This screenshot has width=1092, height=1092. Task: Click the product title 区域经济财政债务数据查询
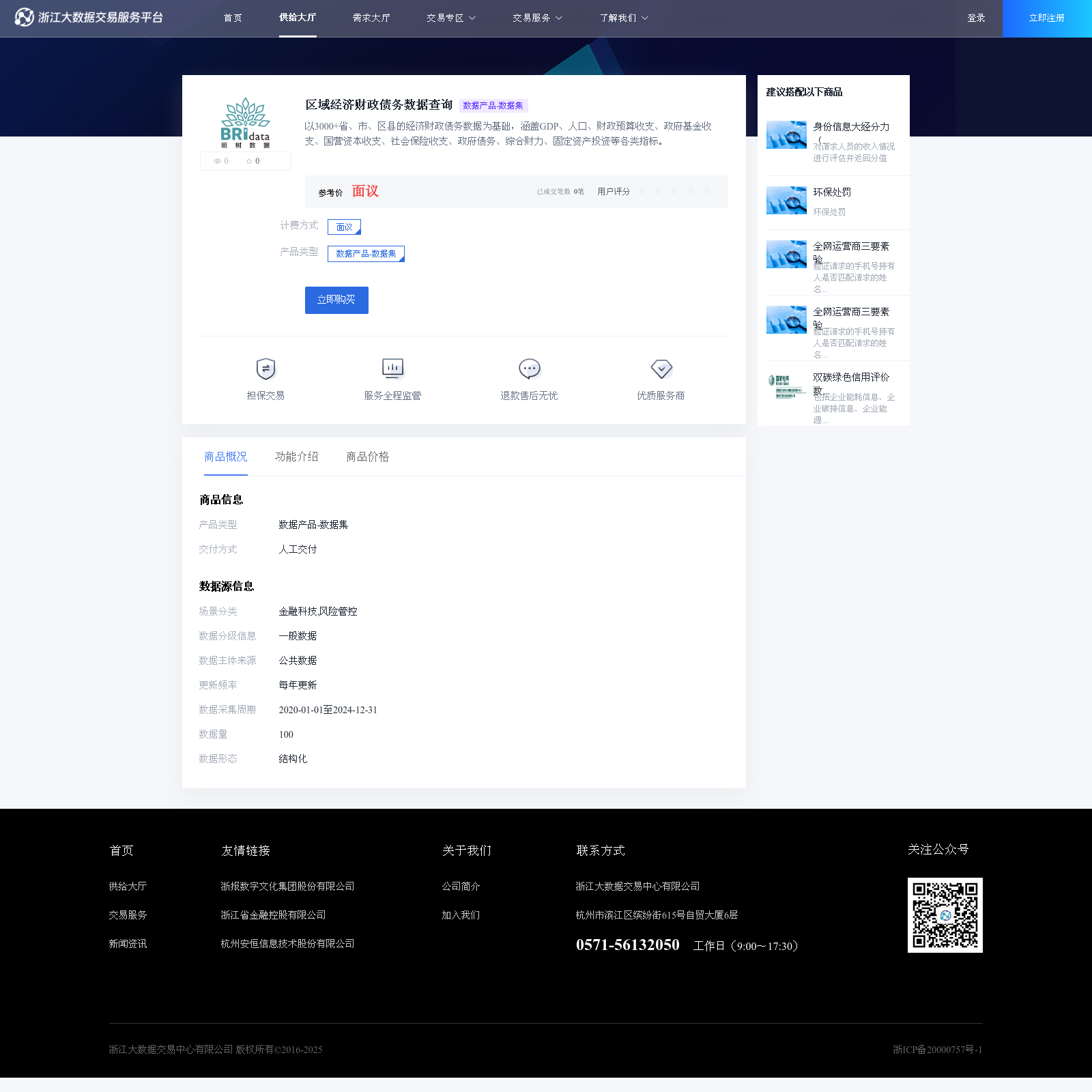[379, 105]
